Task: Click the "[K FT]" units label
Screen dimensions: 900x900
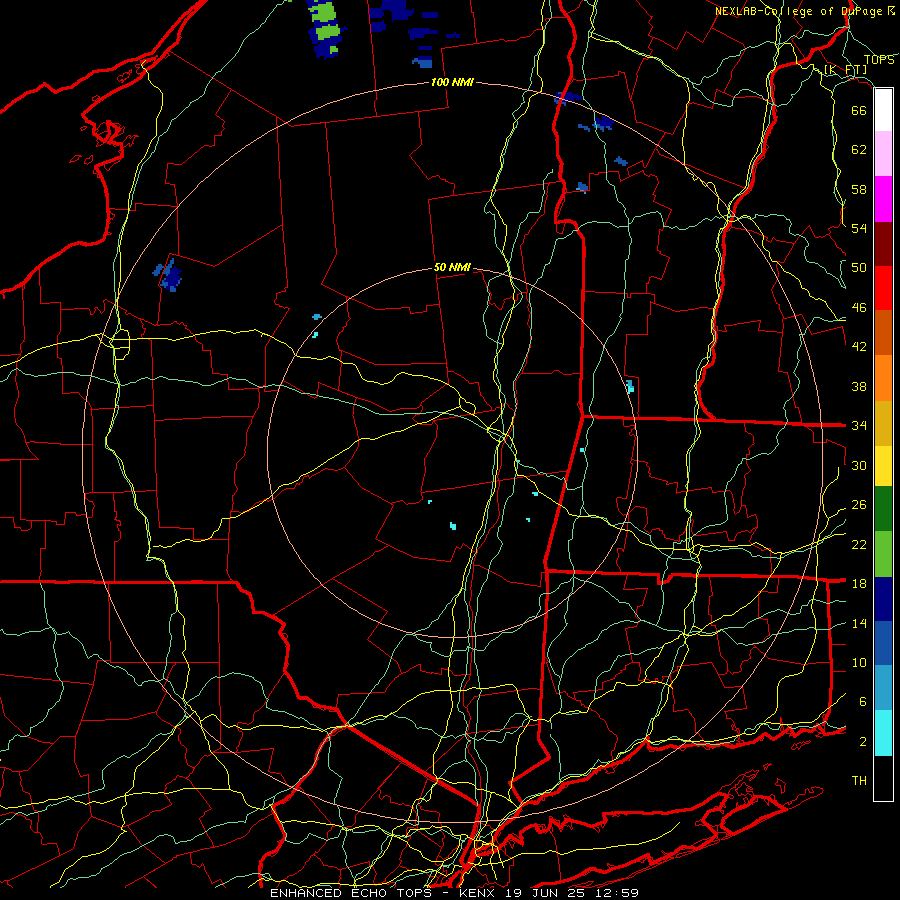Action: coord(845,70)
